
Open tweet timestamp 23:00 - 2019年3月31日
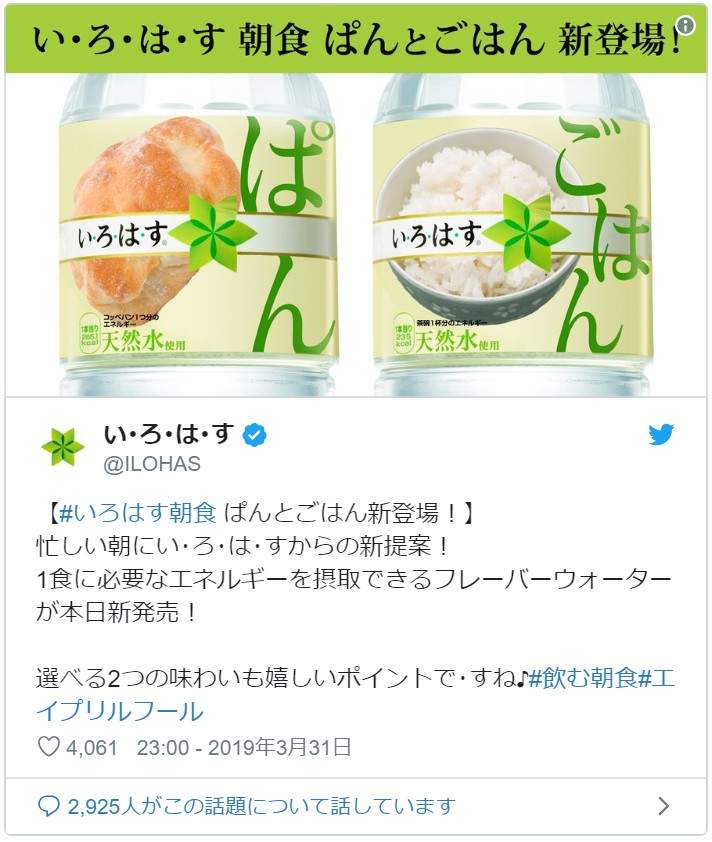coord(244,747)
